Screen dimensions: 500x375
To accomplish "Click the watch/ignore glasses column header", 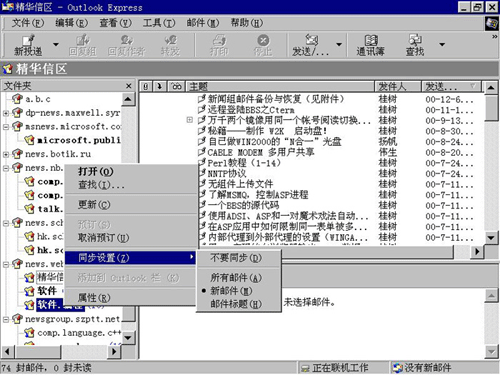I will click(177, 87).
